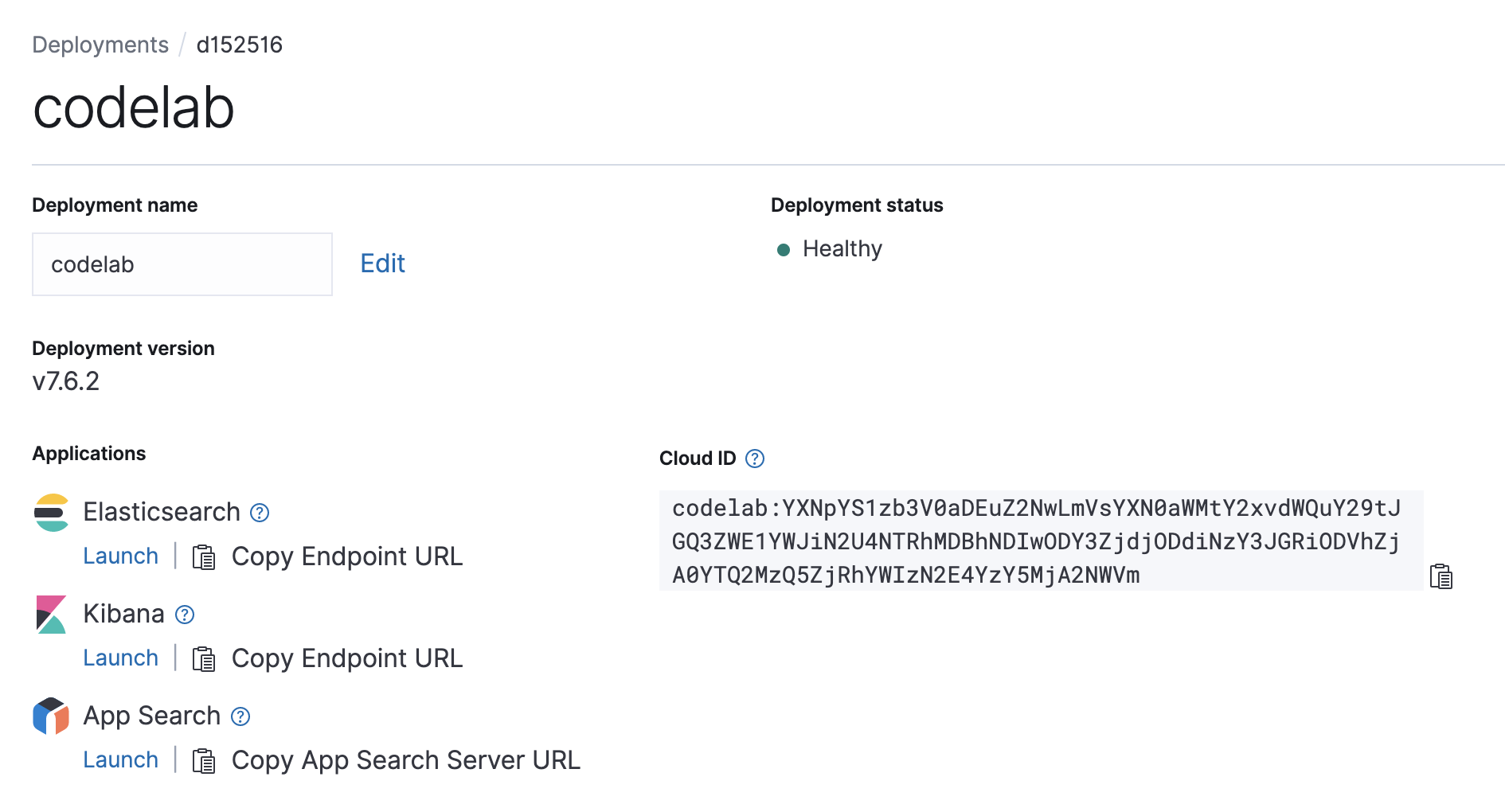Click inside the codelab deployment name field
Screen dimensions: 1505x812
[182, 264]
